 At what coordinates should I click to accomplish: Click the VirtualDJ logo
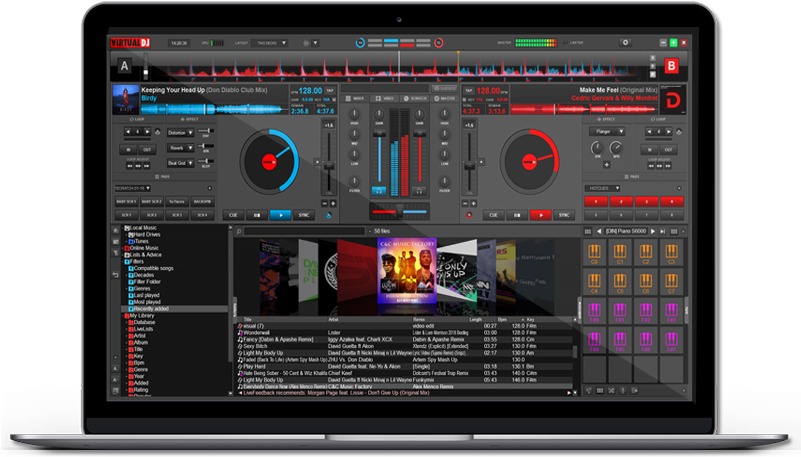(131, 43)
